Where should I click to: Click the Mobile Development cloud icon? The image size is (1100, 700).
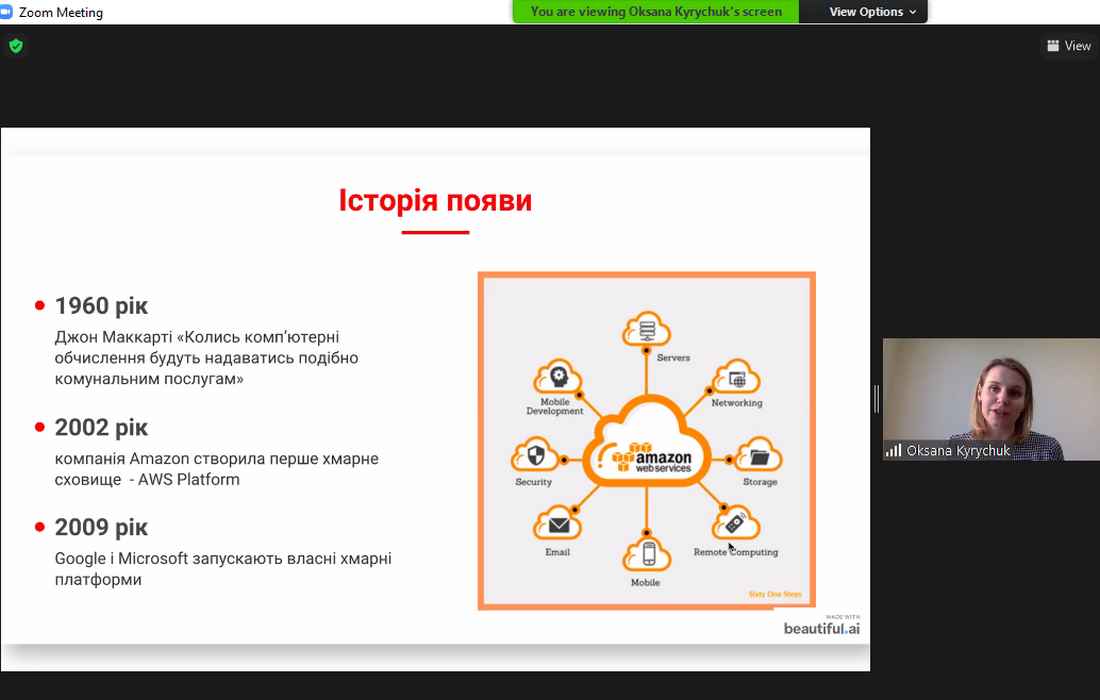tap(556, 378)
